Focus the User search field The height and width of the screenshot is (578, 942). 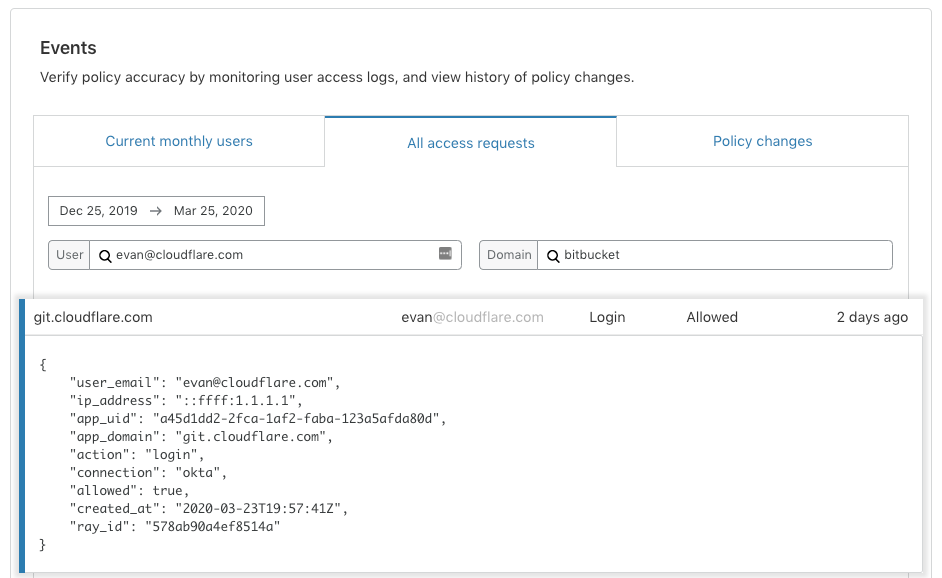[275, 255]
